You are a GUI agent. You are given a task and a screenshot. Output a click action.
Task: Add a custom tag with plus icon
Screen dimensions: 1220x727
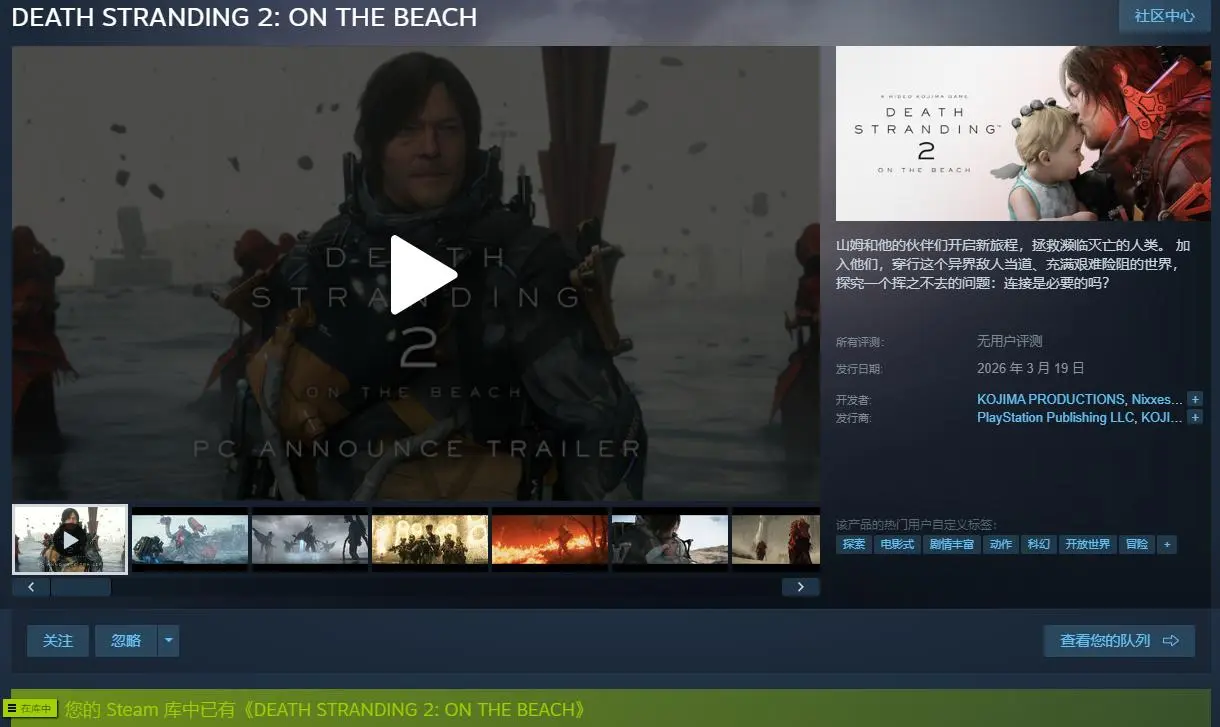pos(1166,545)
